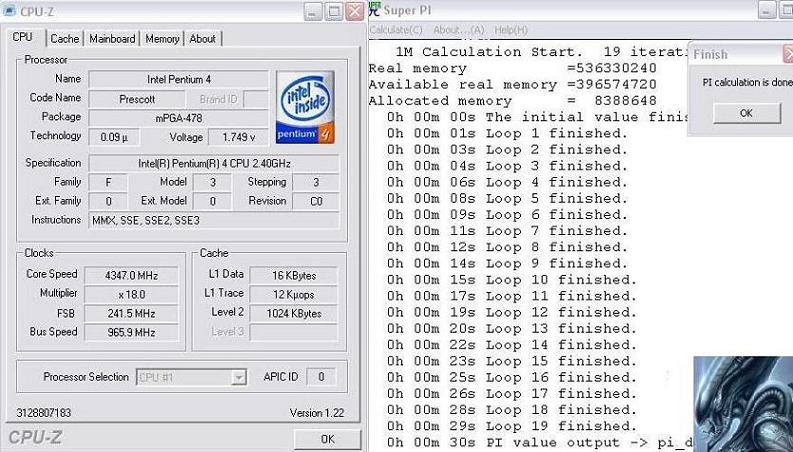Click the Specification text field
793x452 pixels.
tap(213, 163)
